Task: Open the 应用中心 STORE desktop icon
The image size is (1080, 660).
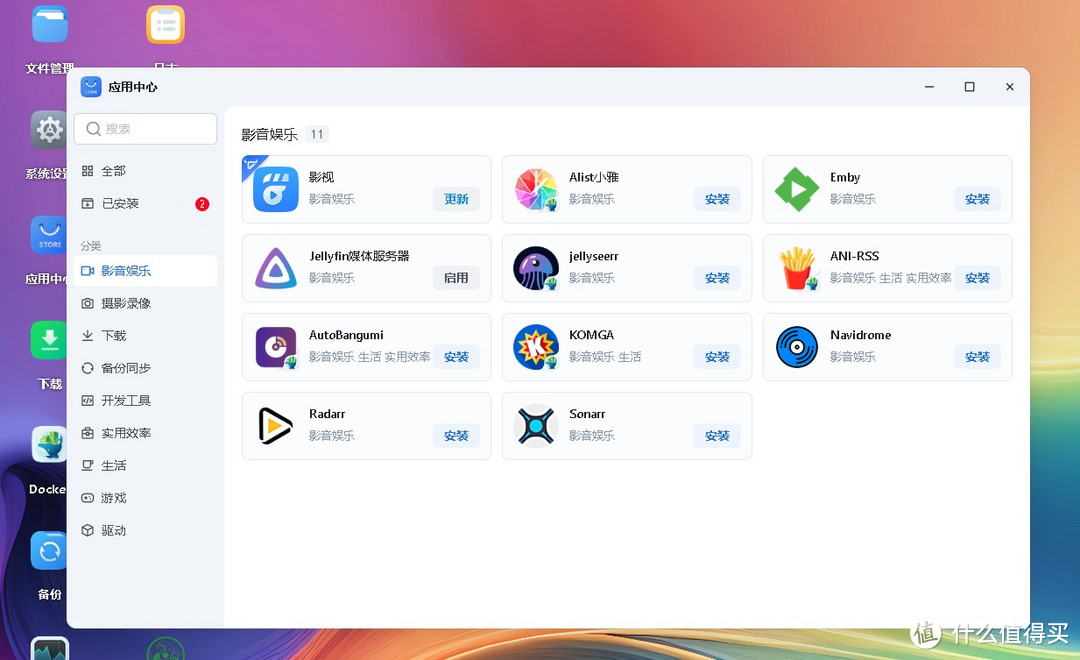Action: tap(49, 235)
